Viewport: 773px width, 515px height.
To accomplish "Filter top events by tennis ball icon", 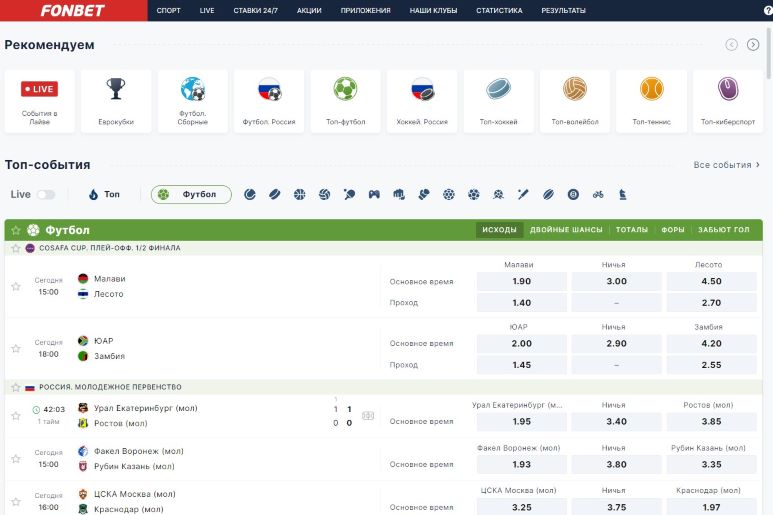I will pos(250,195).
